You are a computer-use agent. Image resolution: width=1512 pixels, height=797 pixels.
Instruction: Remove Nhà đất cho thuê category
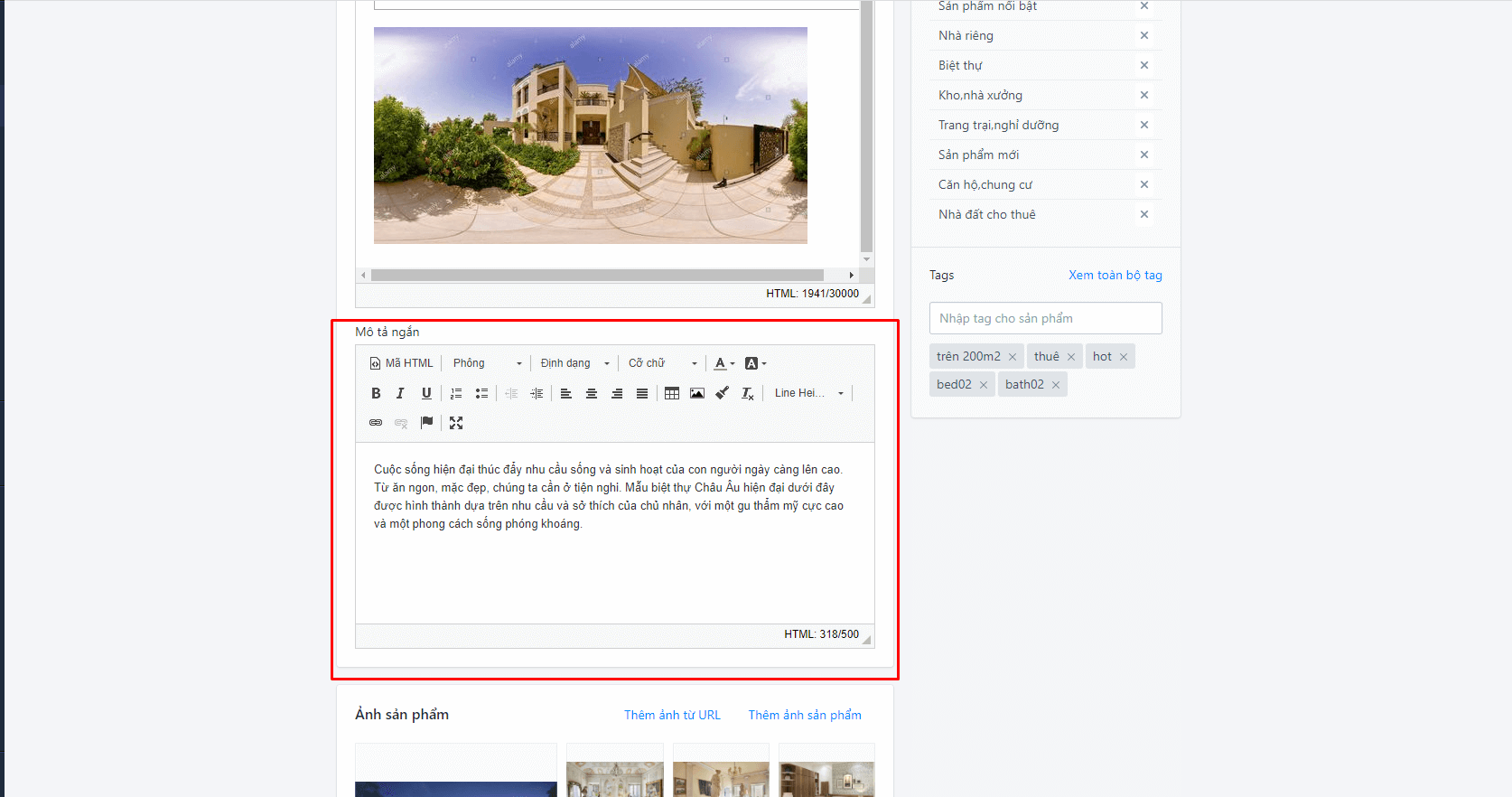(x=1144, y=214)
